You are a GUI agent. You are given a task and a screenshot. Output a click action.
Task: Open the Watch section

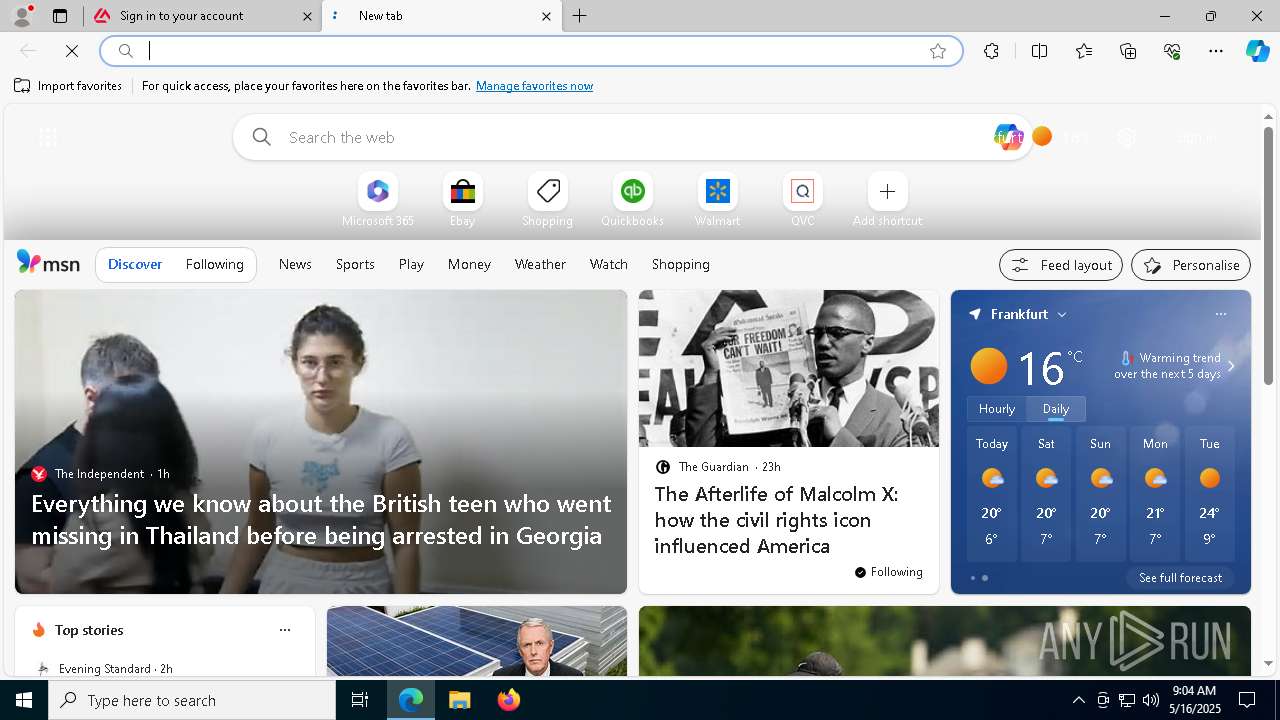point(609,264)
